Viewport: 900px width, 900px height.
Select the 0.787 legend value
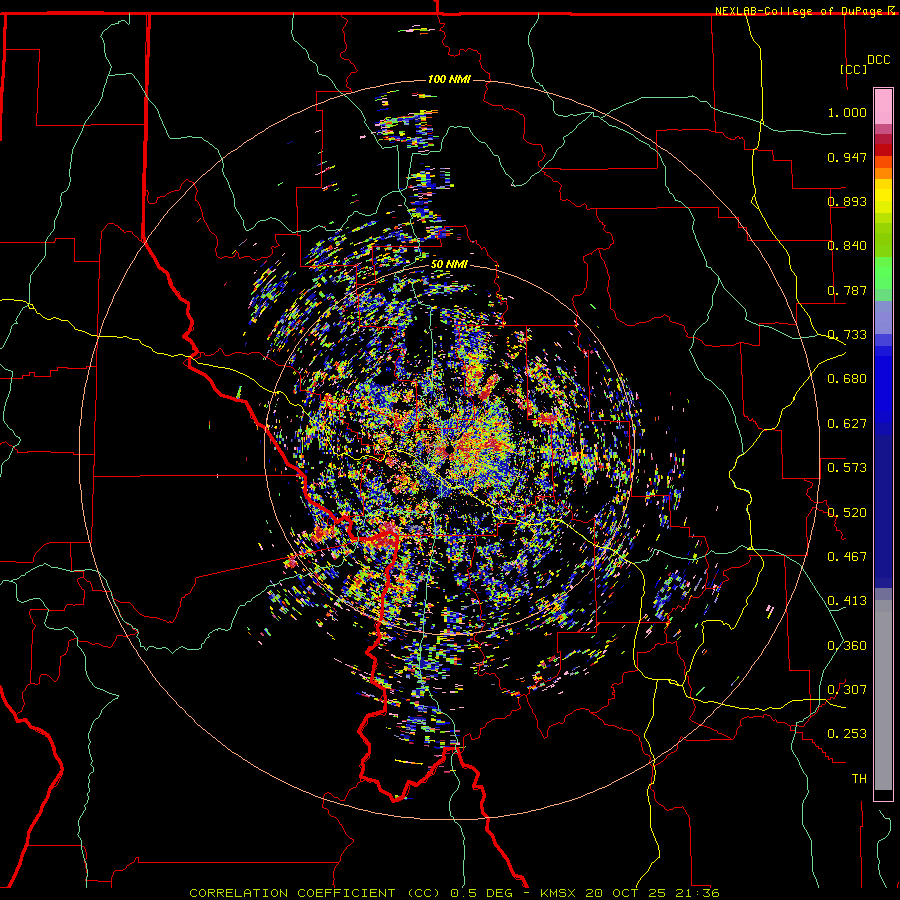[847, 290]
